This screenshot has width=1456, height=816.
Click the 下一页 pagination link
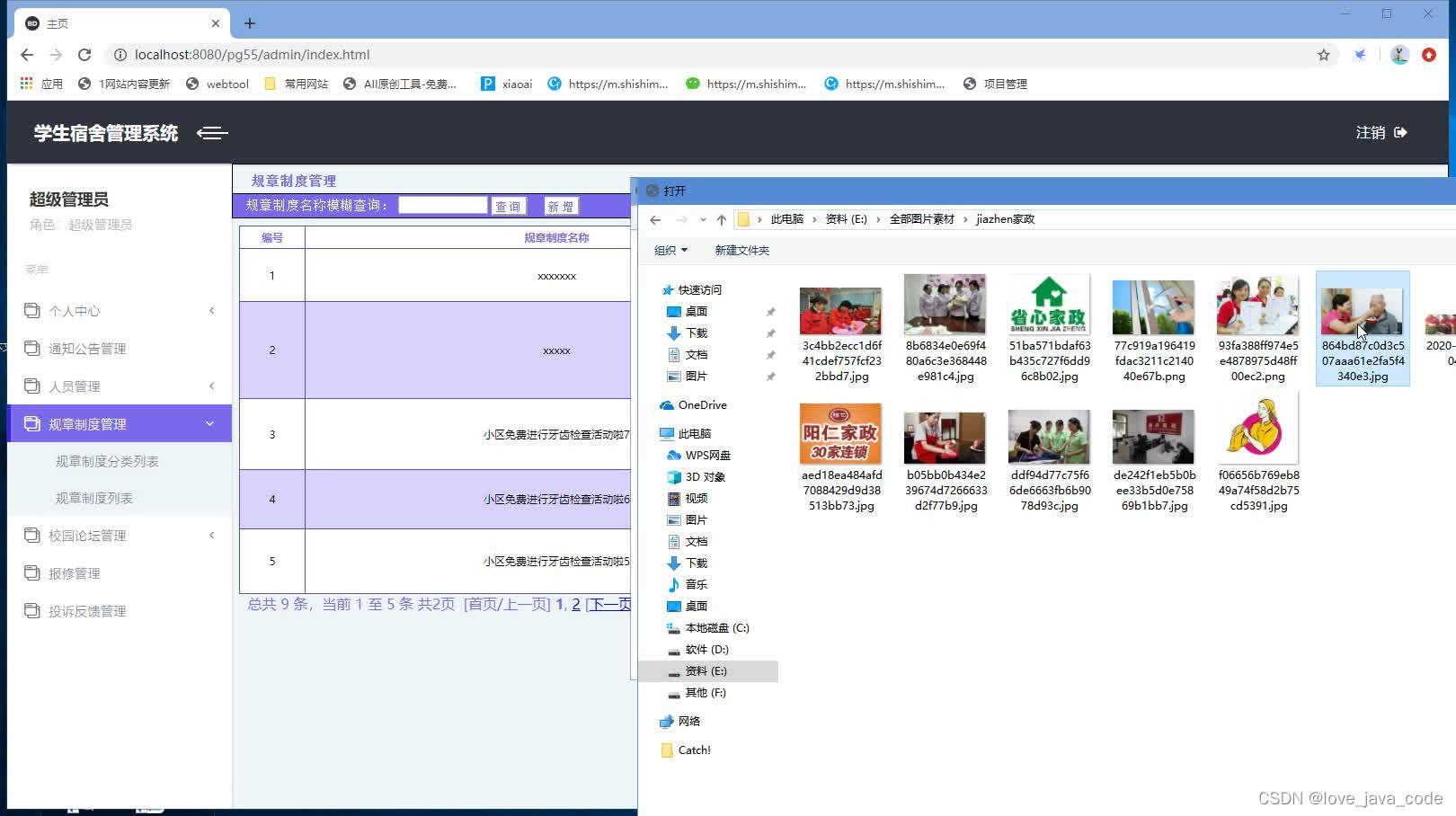(608, 604)
